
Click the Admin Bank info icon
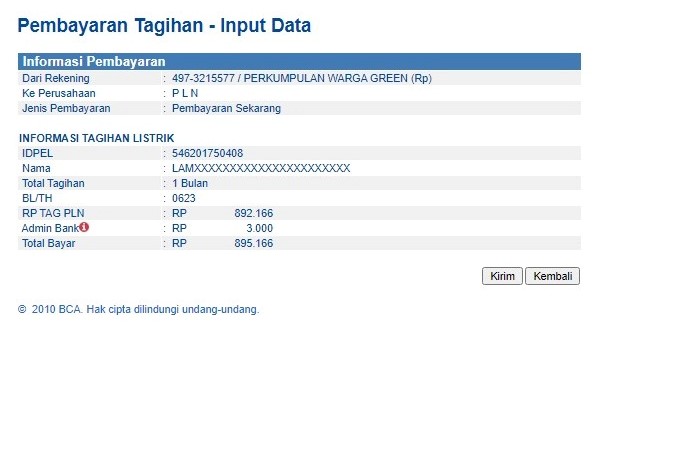[84, 227]
